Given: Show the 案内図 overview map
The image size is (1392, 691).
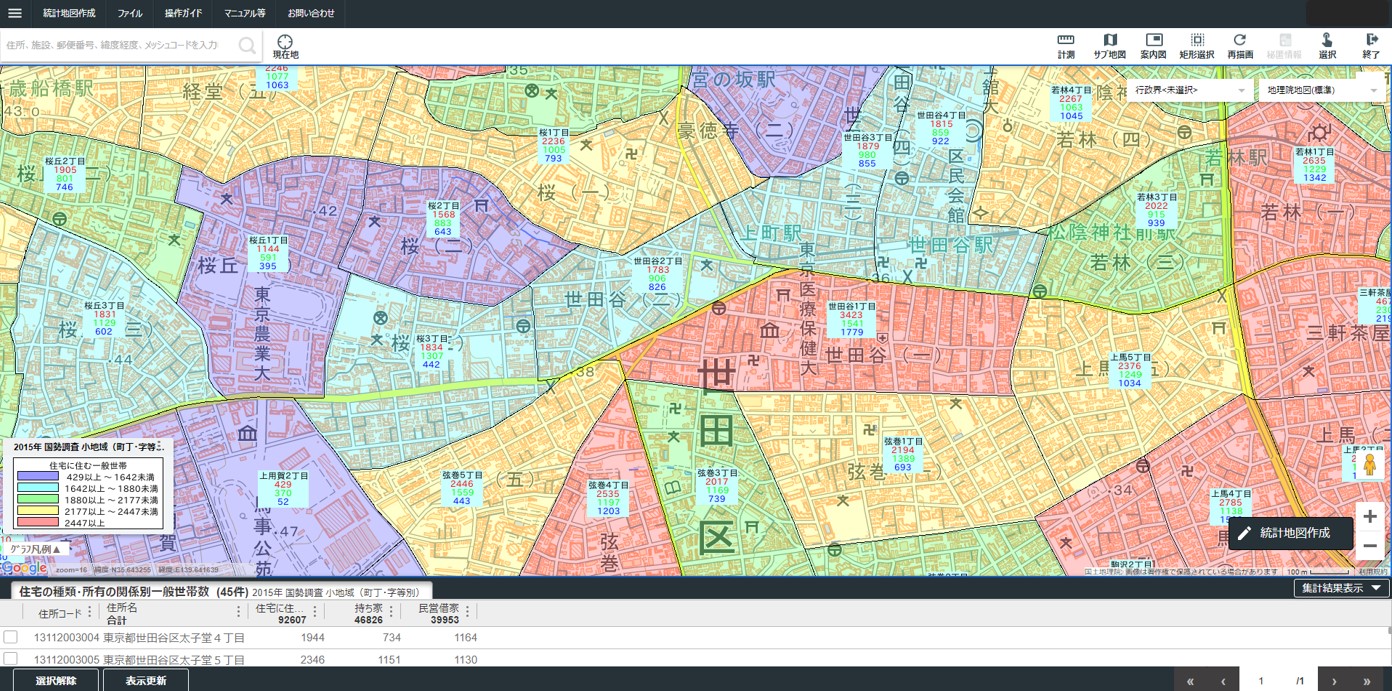Looking at the screenshot, I should pyautogui.click(x=1154, y=47).
